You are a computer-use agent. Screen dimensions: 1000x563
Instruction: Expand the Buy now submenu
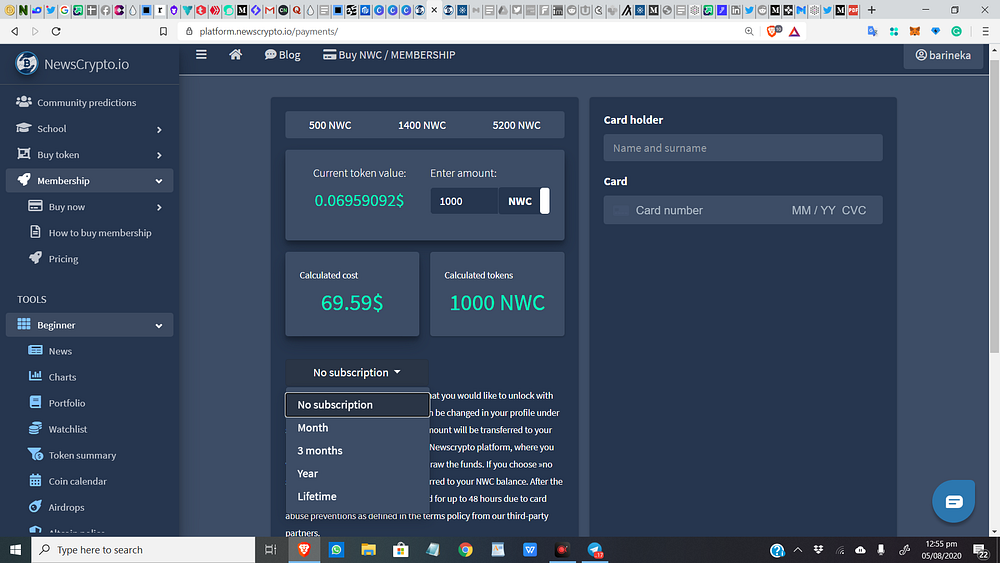point(96,207)
